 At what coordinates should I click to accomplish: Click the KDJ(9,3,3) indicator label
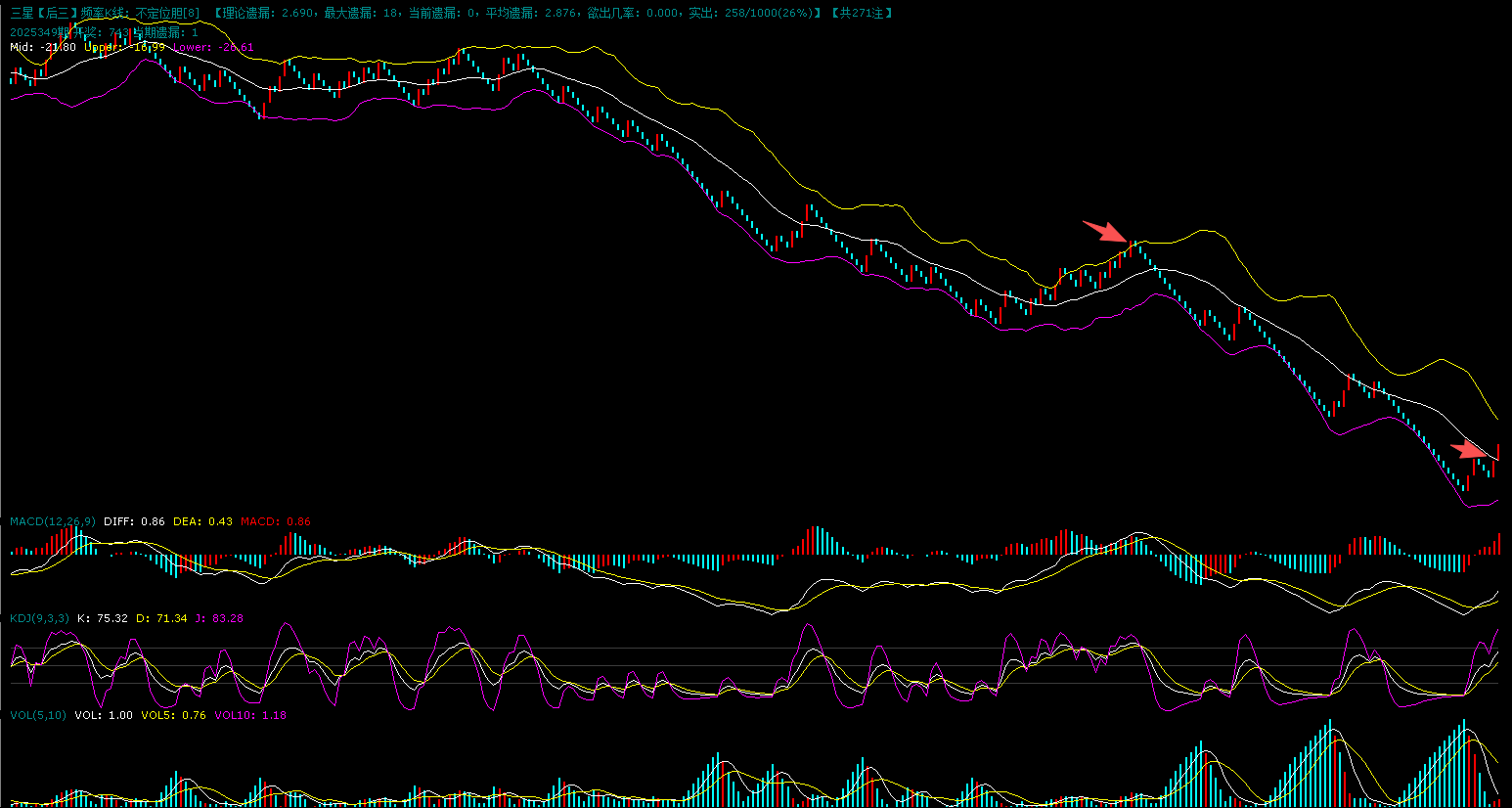coord(39,618)
